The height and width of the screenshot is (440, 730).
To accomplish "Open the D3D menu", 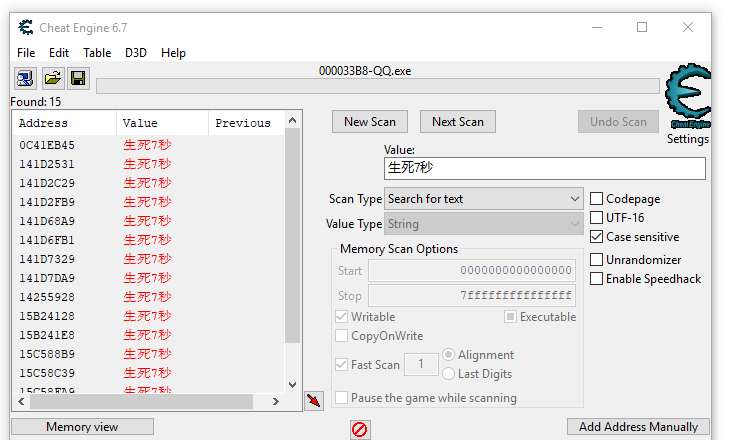I will 135,53.
